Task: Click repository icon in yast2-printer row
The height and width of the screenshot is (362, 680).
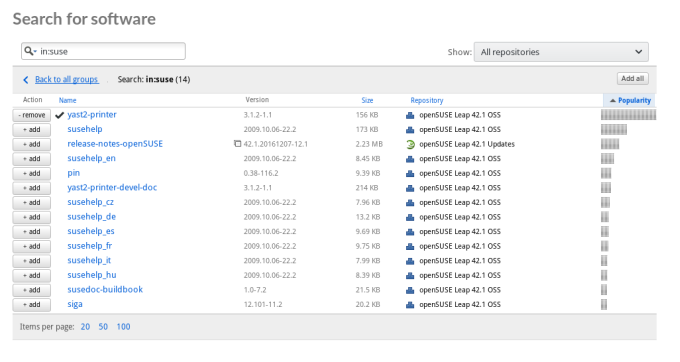Action: pyautogui.click(x=410, y=115)
